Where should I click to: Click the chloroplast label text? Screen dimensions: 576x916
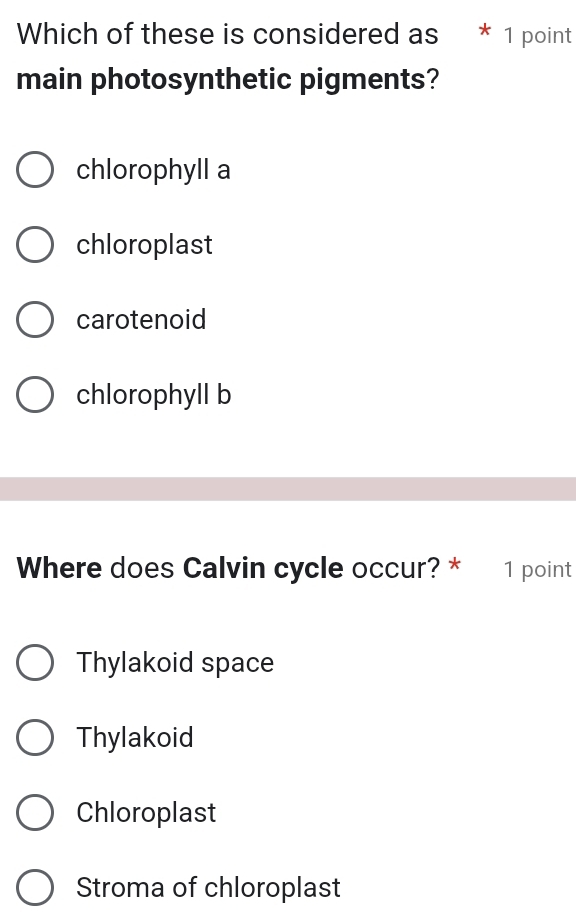[144, 244]
